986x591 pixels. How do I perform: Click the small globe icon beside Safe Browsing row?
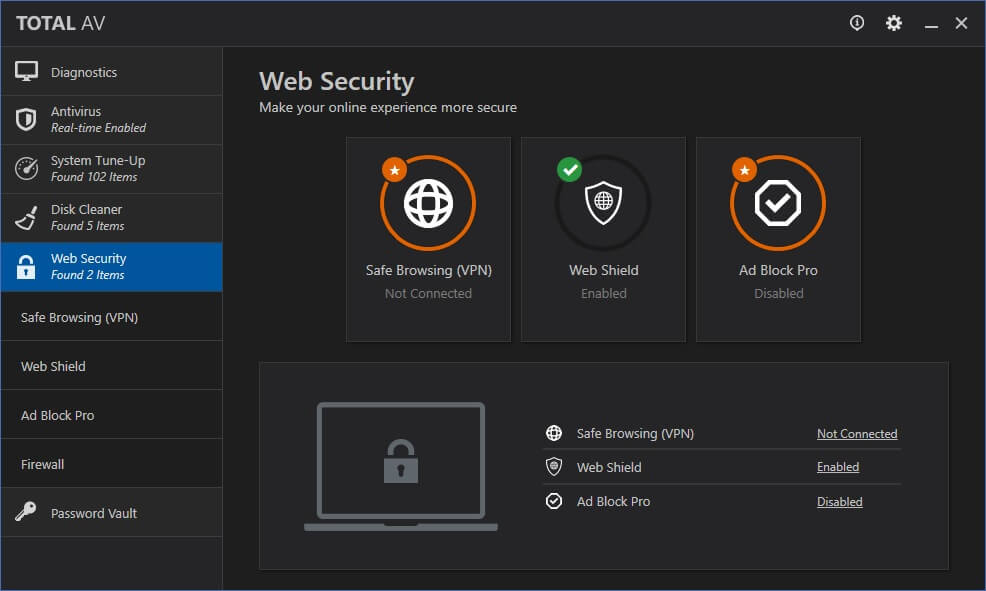(554, 433)
